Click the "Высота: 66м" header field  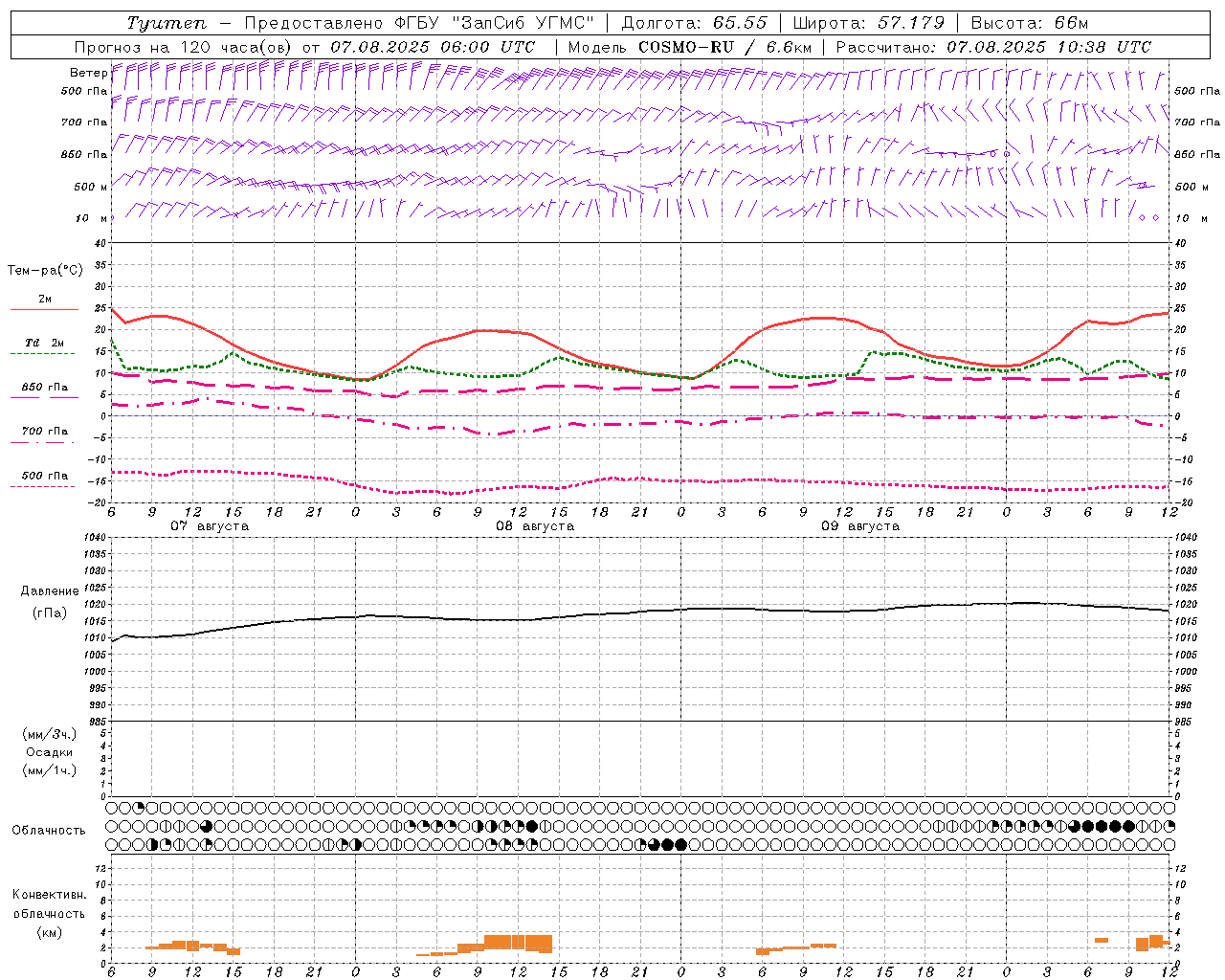click(x=1029, y=23)
